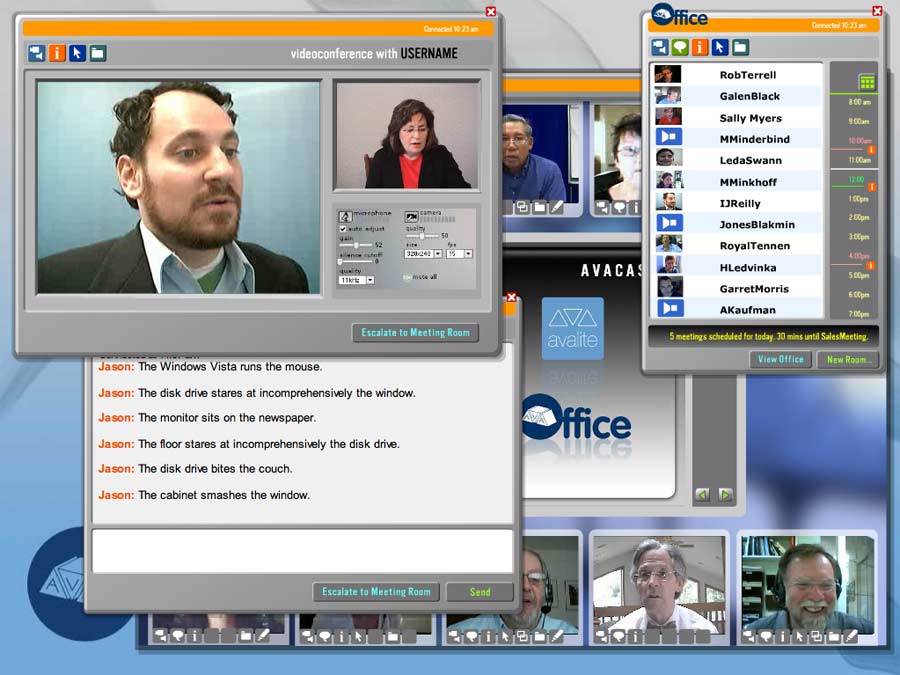Enable the mute all checkbox
The width and height of the screenshot is (900, 675).
point(407,277)
